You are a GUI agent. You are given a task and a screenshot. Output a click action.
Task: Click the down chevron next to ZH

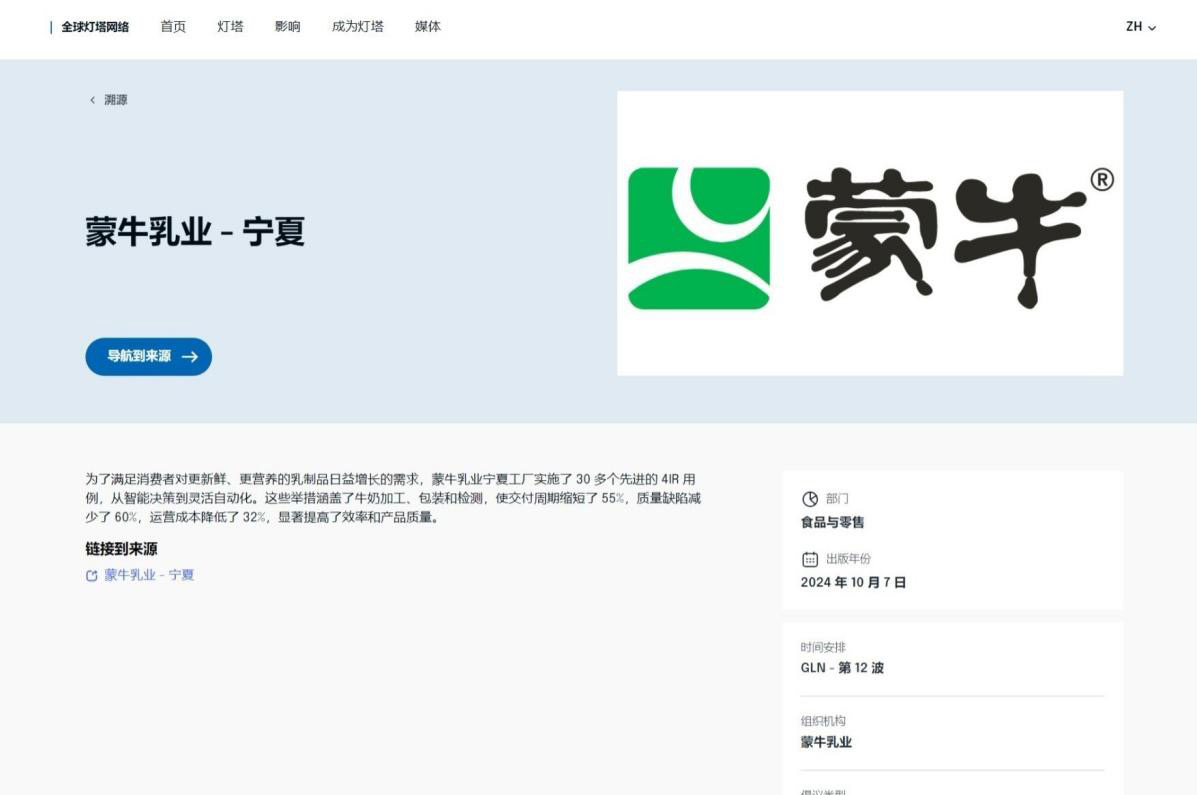click(x=1152, y=28)
